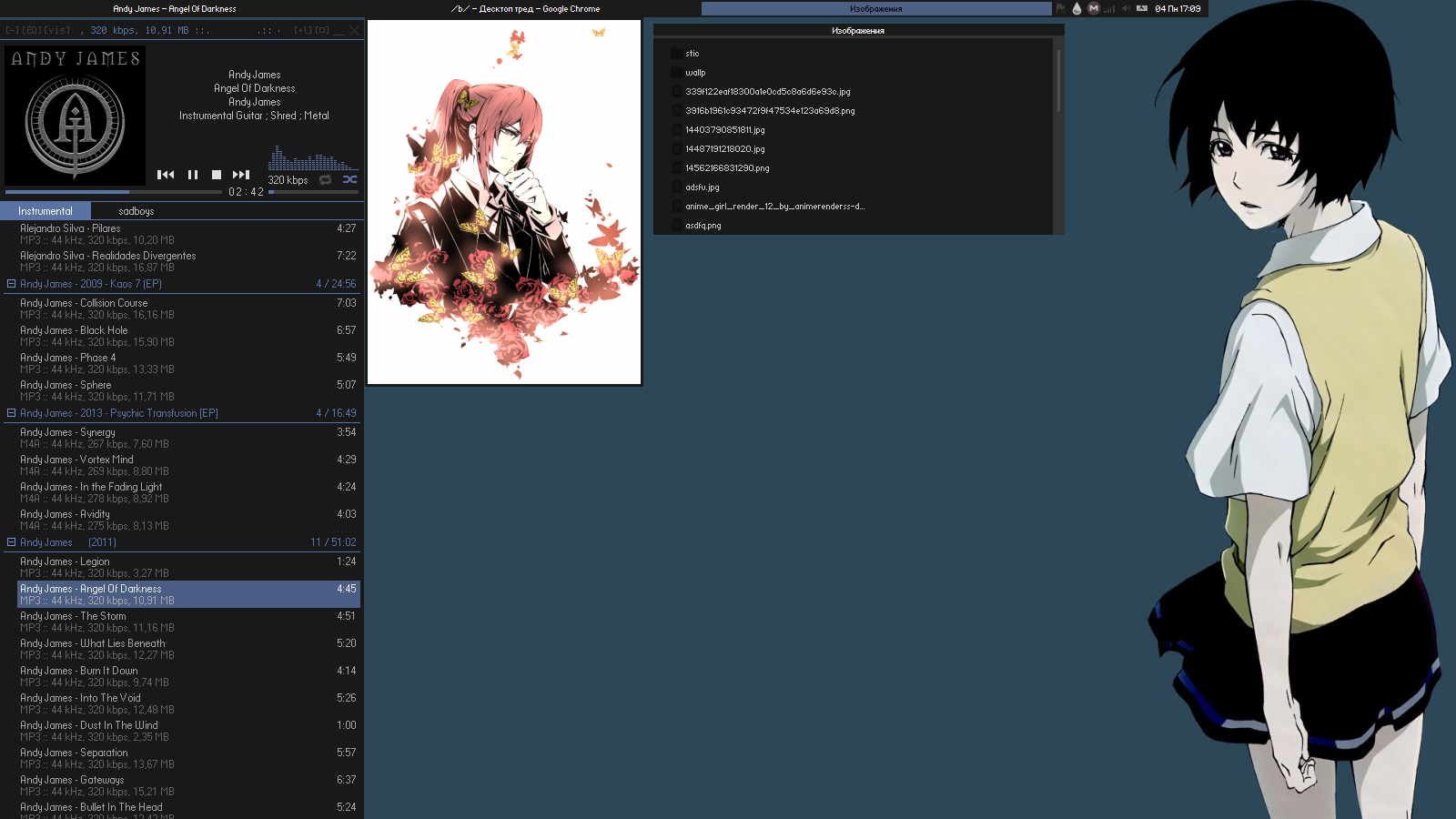Click image icon of 339f122eaf18300a1e0cd5c8a6d6e93c.jpg

pos(676,92)
